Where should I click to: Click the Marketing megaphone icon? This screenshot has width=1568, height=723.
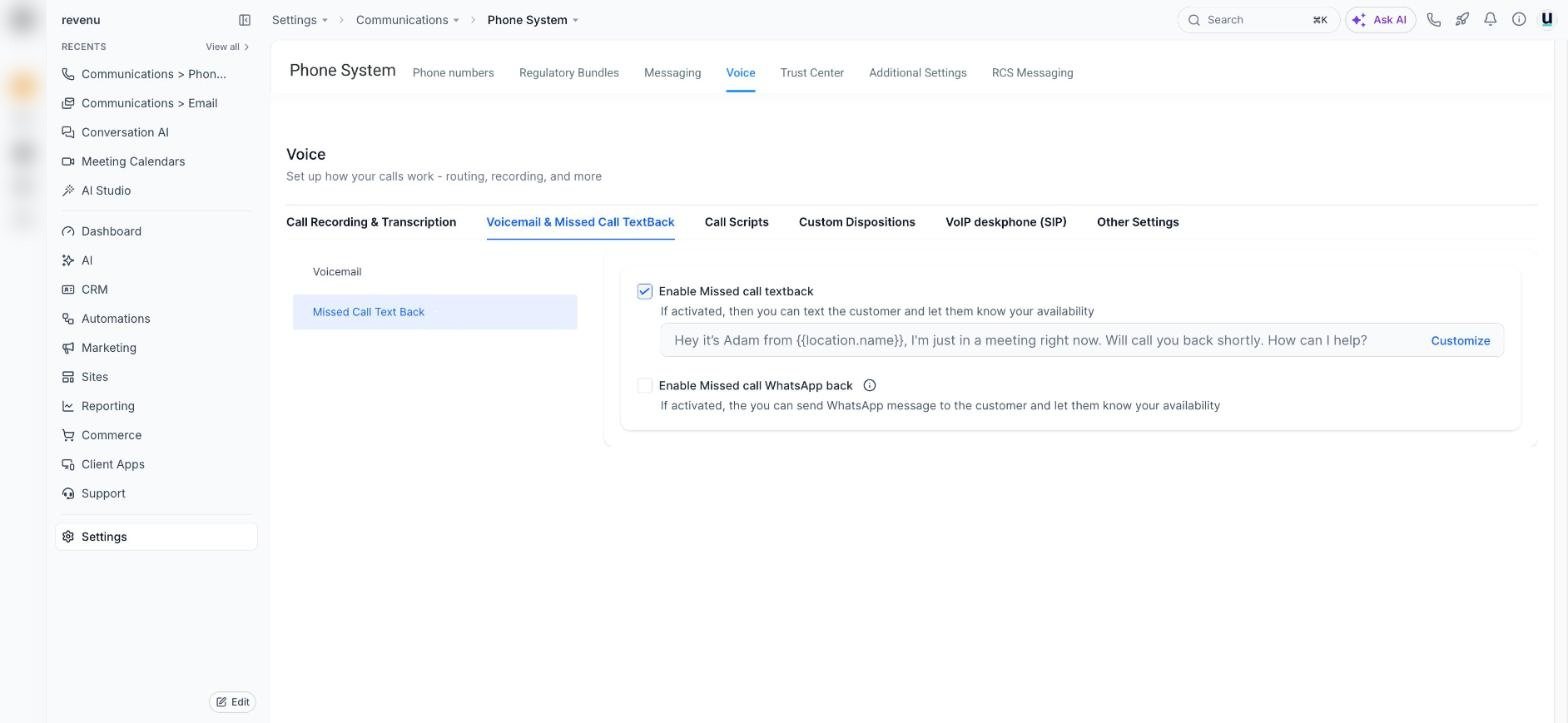point(68,348)
